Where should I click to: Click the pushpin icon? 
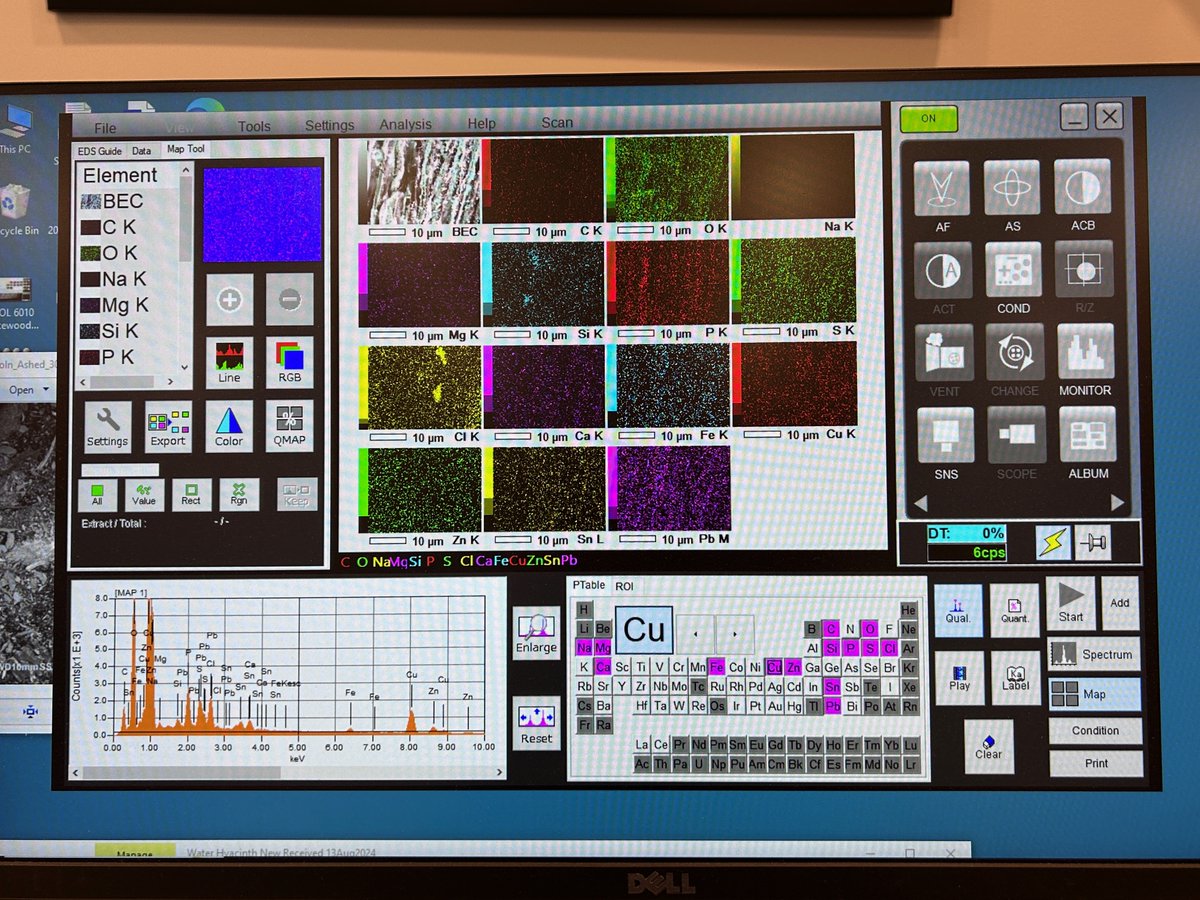point(1091,542)
